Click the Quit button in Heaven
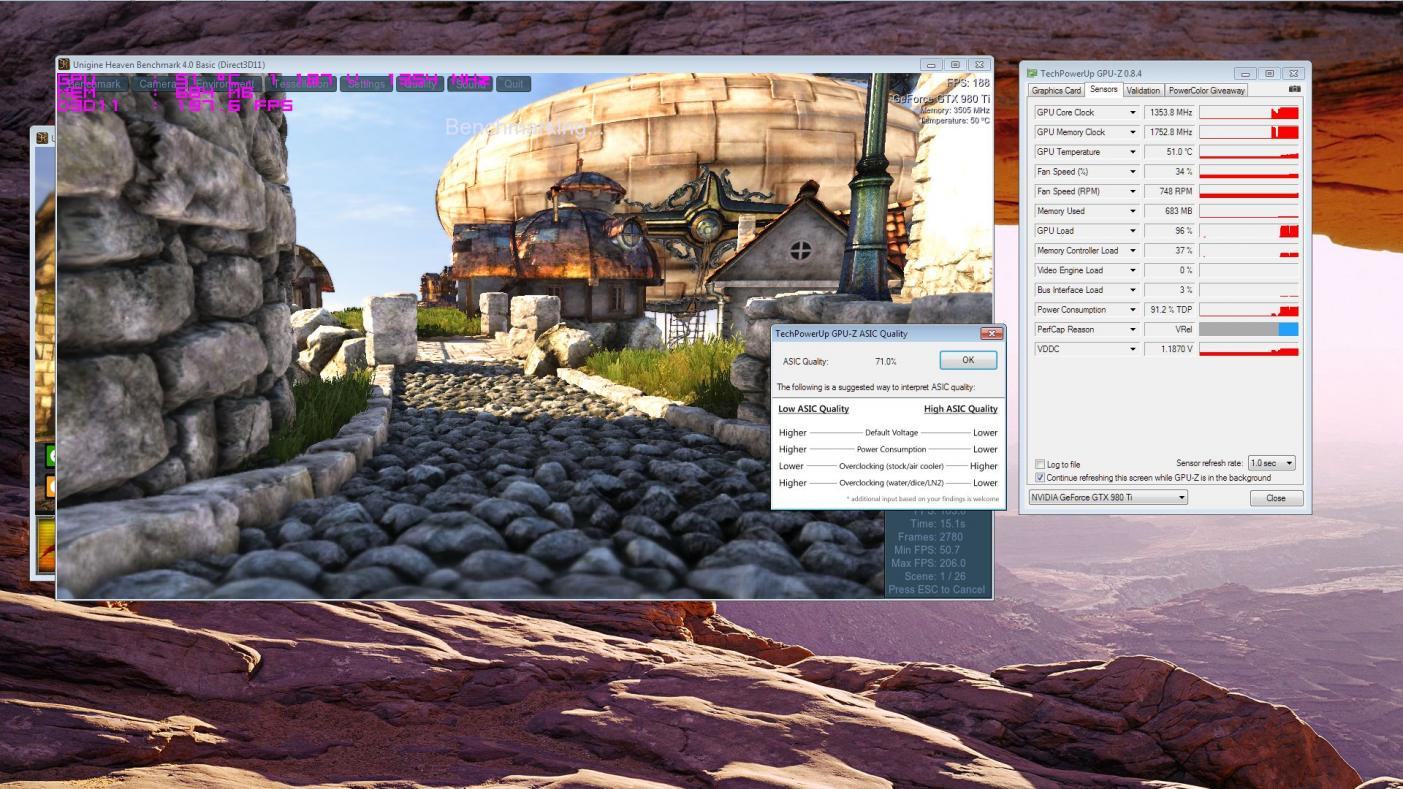The height and width of the screenshot is (789, 1403). pos(514,84)
